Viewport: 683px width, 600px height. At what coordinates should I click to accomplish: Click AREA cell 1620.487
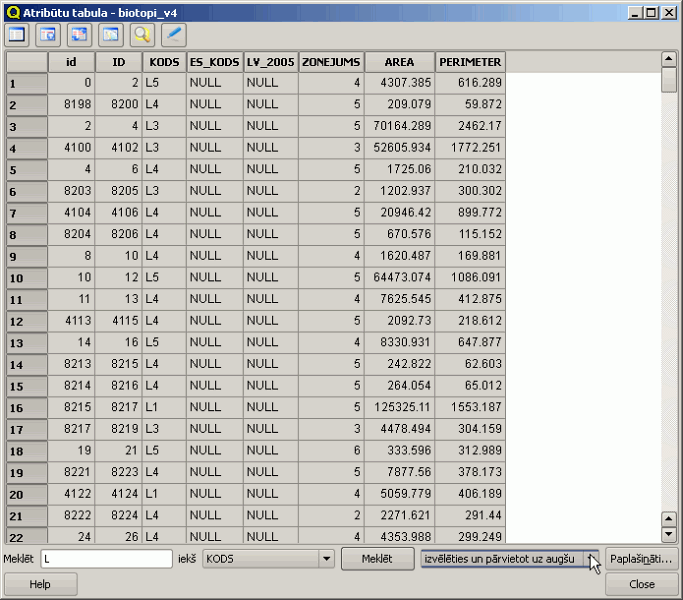point(399,256)
